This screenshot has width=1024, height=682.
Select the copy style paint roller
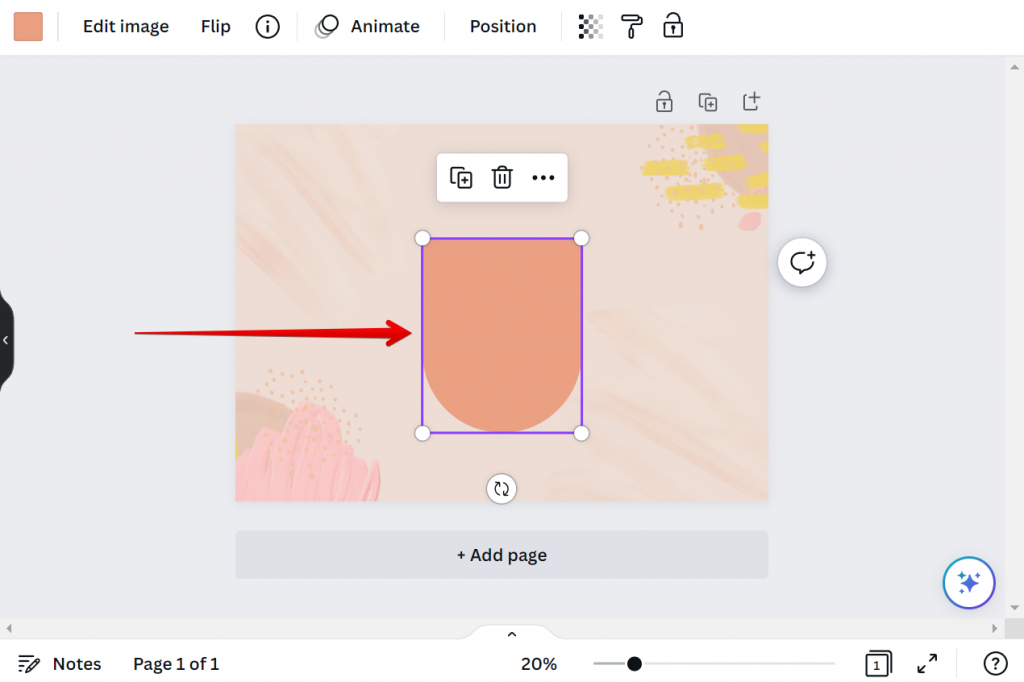pyautogui.click(x=631, y=26)
